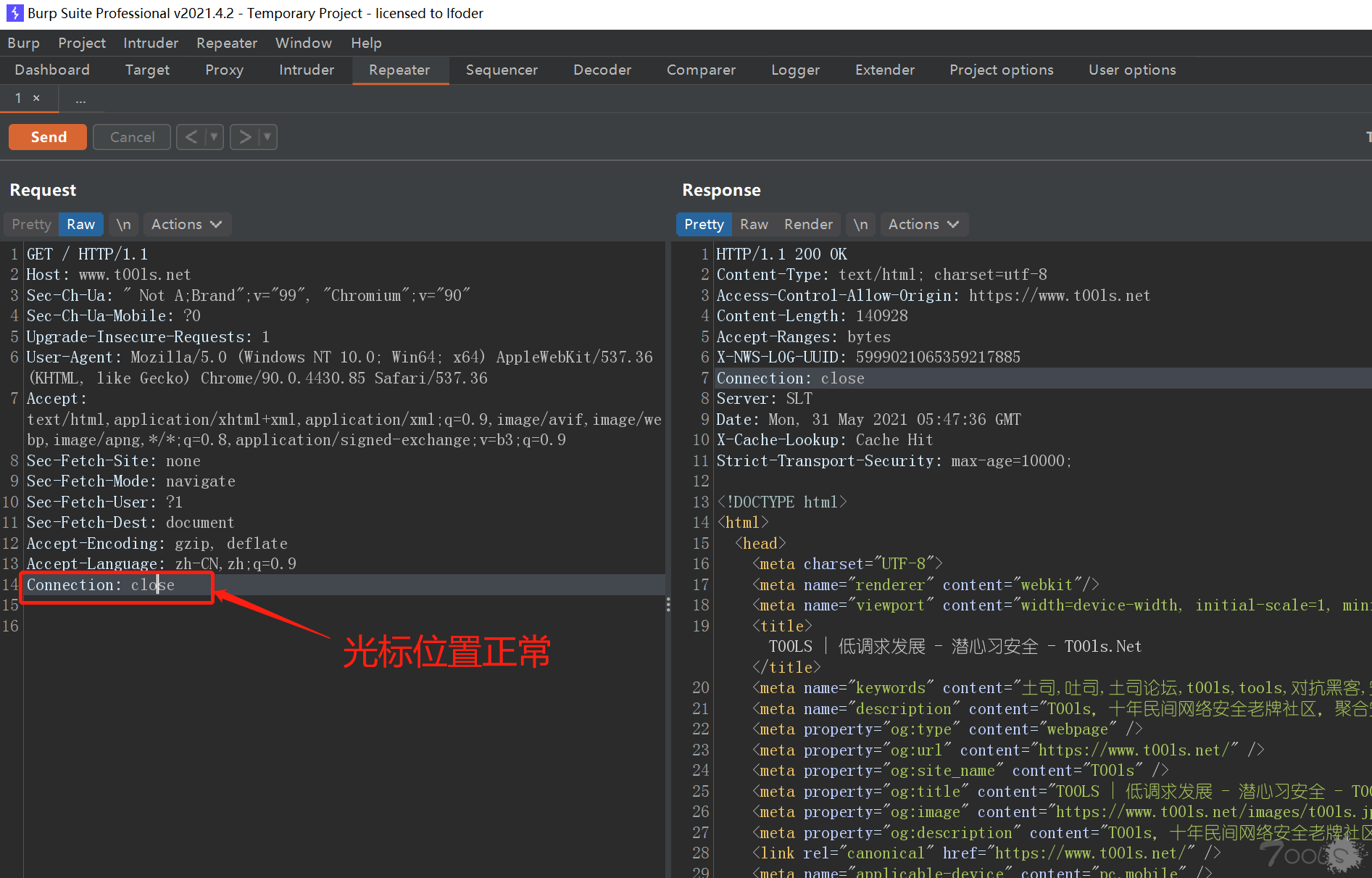Switch response view to Render

tap(808, 225)
